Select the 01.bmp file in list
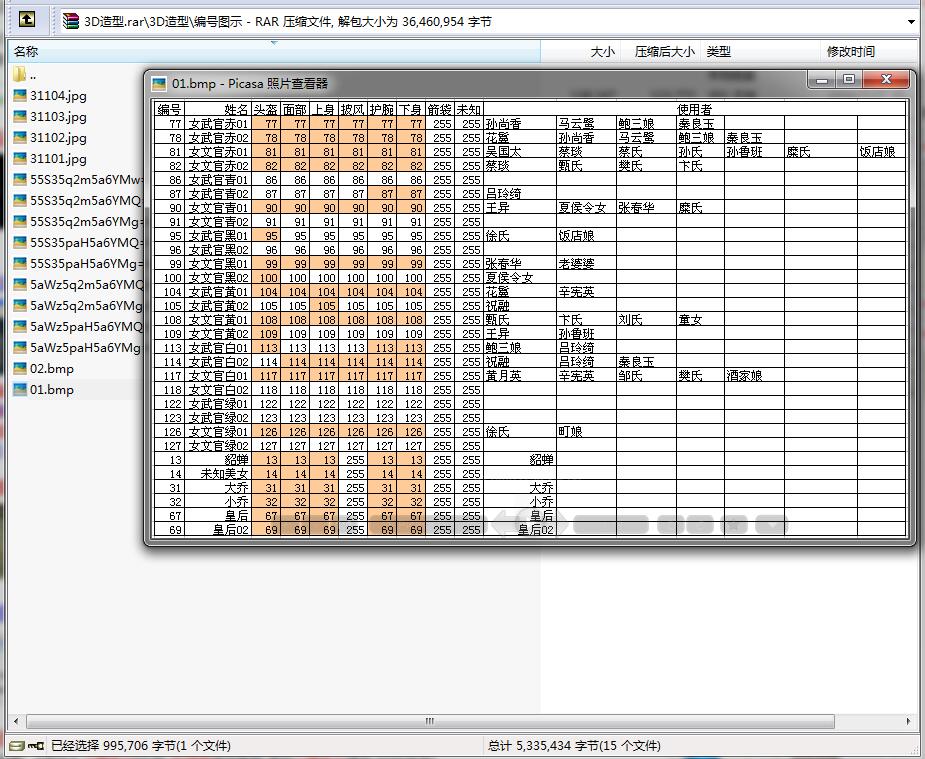This screenshot has width=925, height=759. (x=51, y=390)
